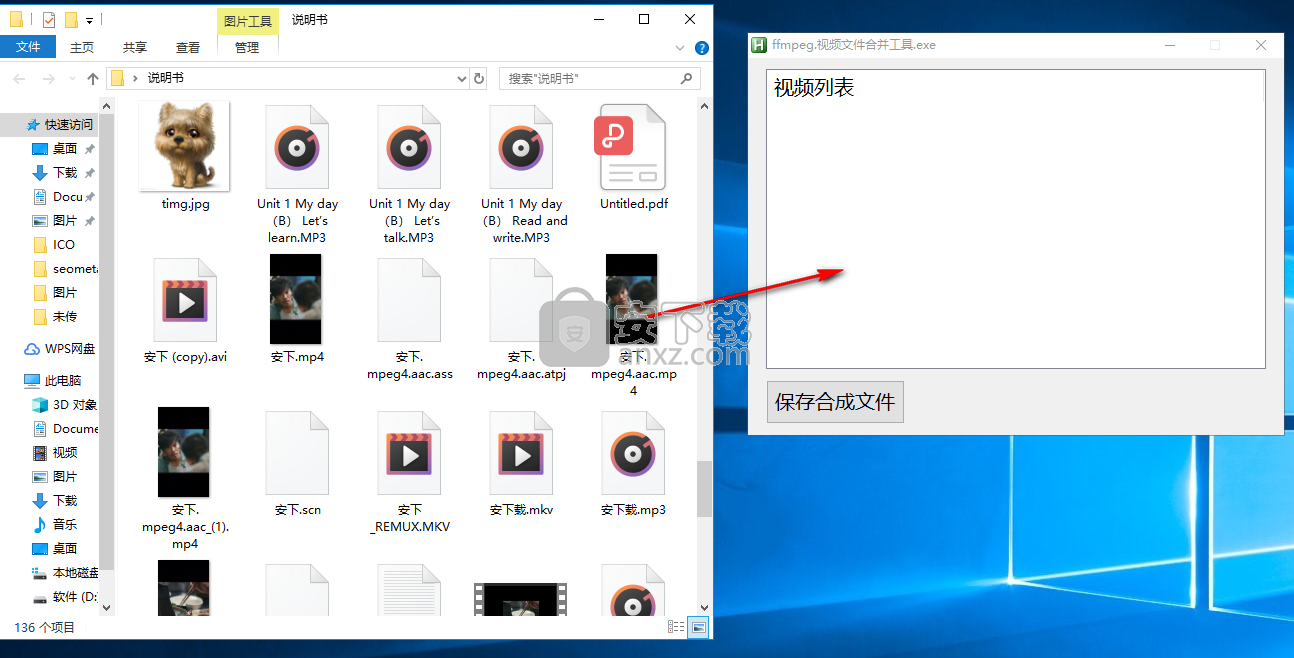The height and width of the screenshot is (658, 1294).
Task: Click the 搜索"说明书" search field
Action: pos(590,78)
